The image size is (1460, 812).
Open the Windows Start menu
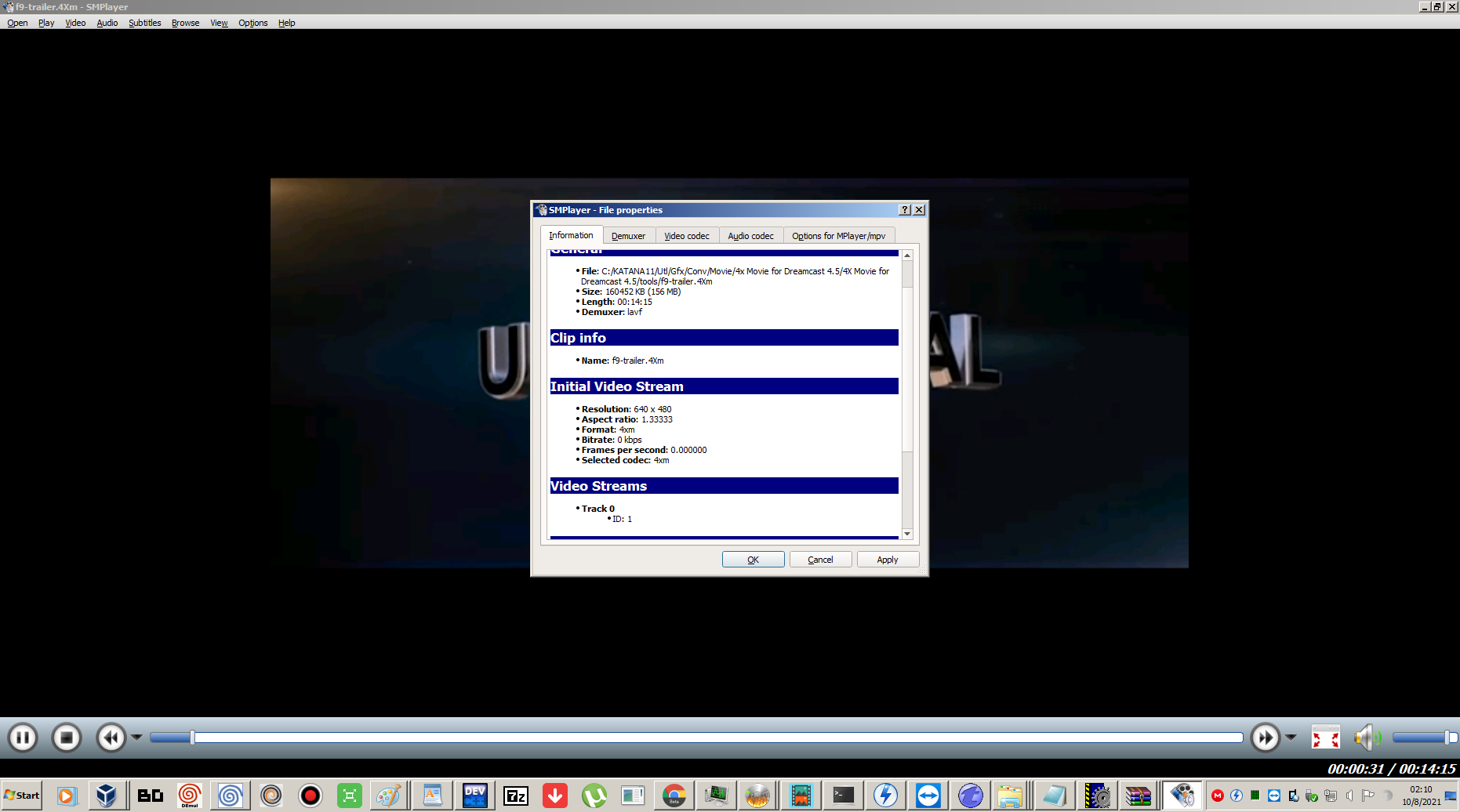pyautogui.click(x=21, y=796)
